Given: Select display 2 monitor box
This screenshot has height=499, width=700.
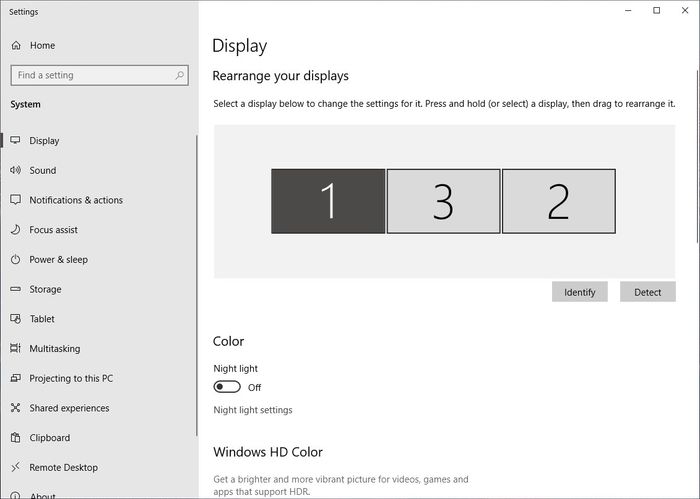Looking at the screenshot, I should point(559,201).
